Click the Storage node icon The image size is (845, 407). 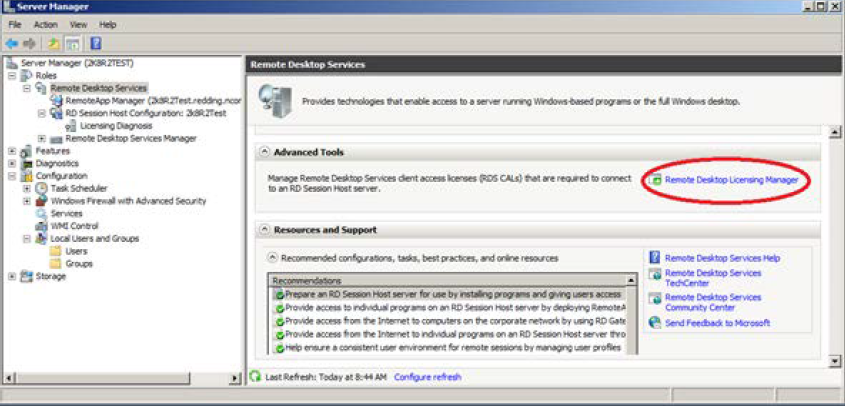27,277
